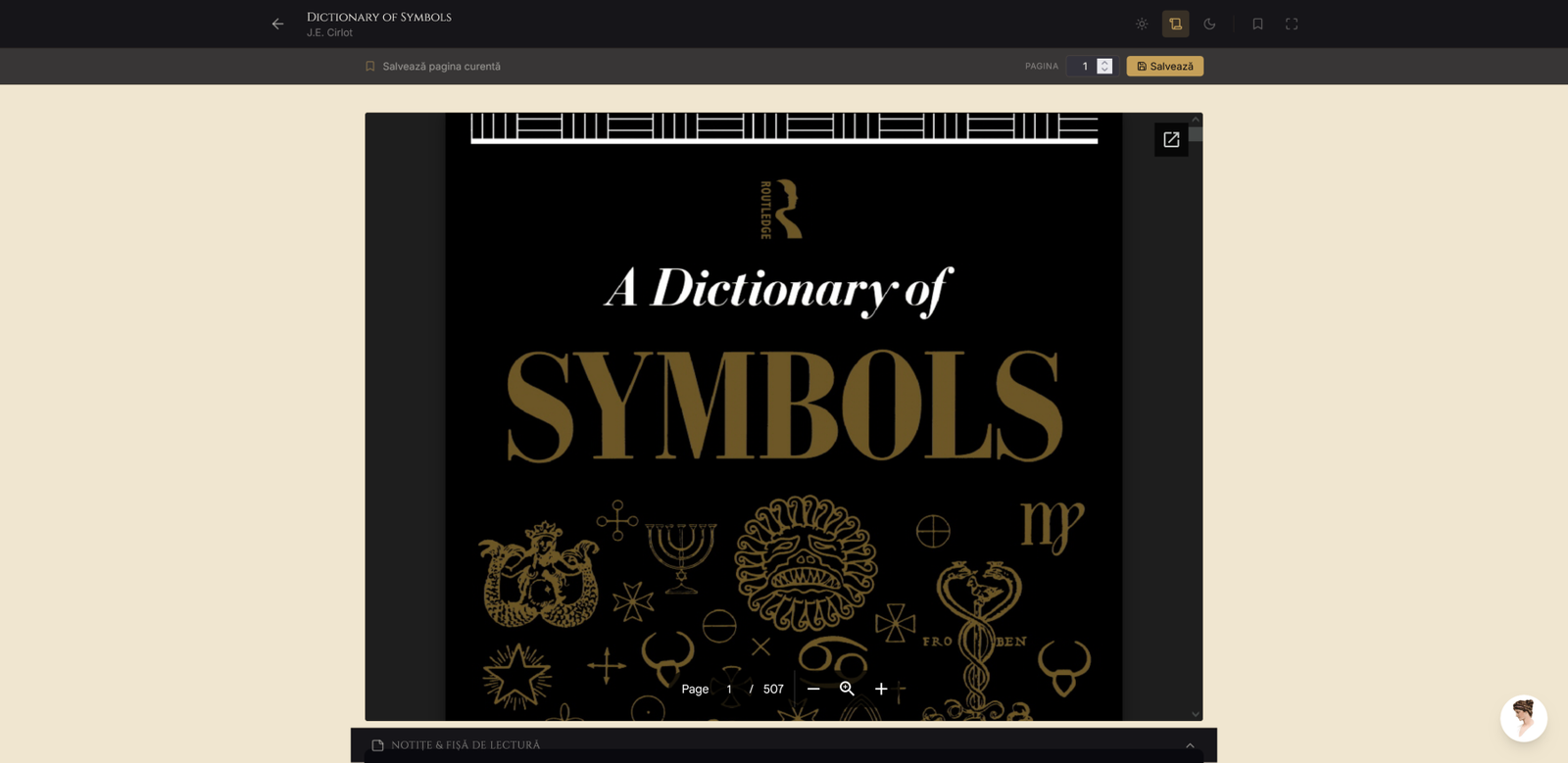Viewport: 1568px width, 763px height.
Task: Go back using the left arrow icon
Action: [278, 24]
